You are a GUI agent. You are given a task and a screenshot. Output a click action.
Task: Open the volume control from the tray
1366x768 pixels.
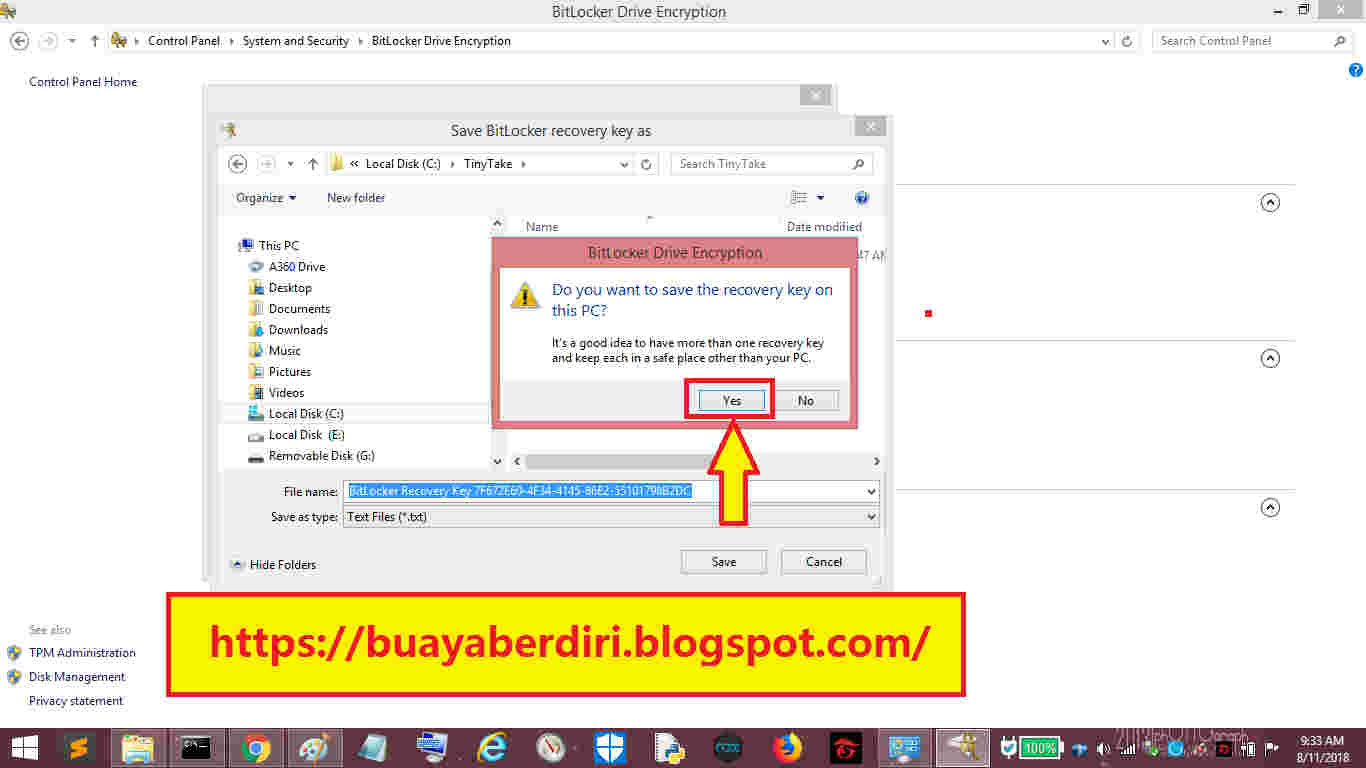[x=1103, y=747]
